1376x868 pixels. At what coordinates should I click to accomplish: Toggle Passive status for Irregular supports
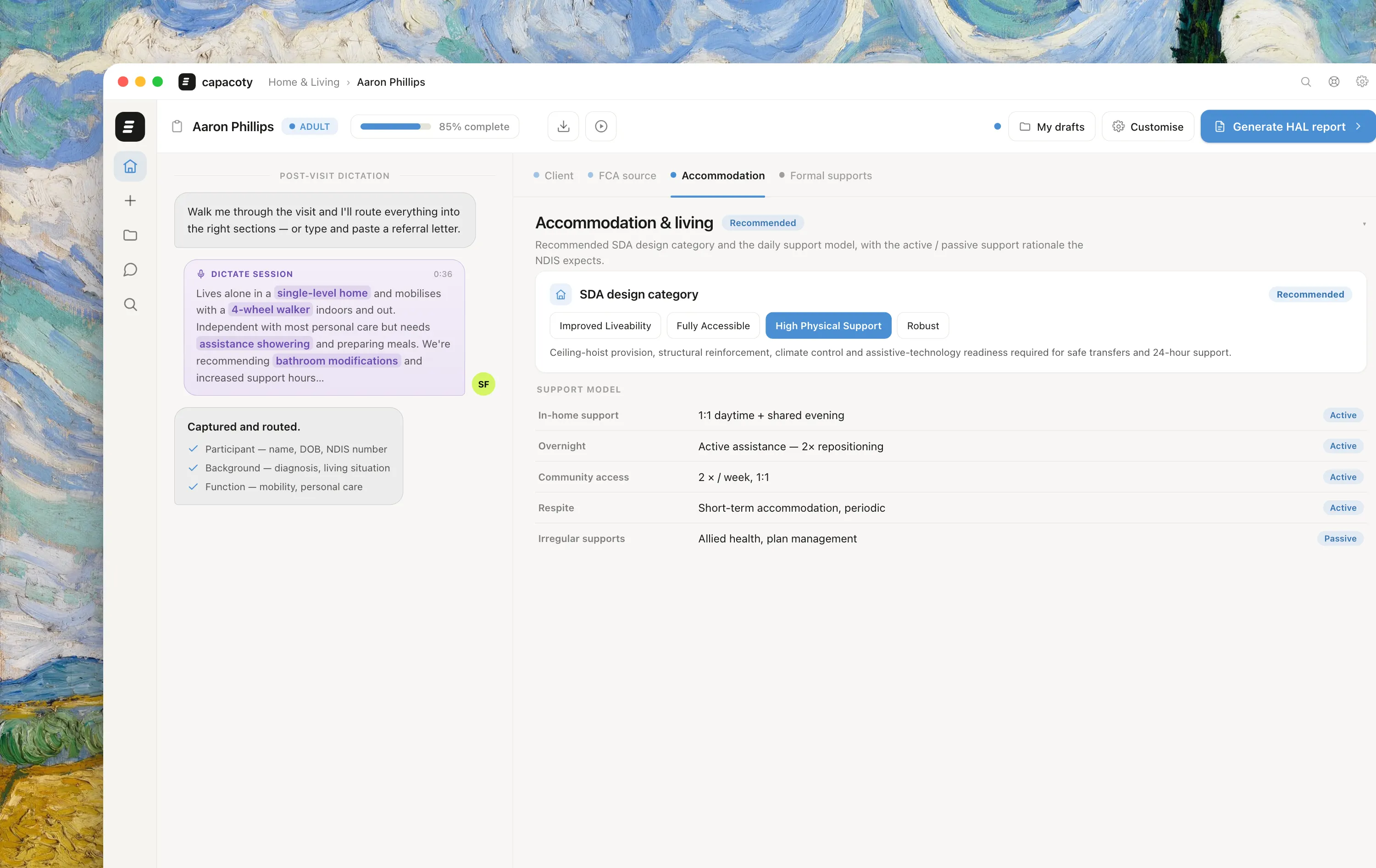click(x=1340, y=539)
